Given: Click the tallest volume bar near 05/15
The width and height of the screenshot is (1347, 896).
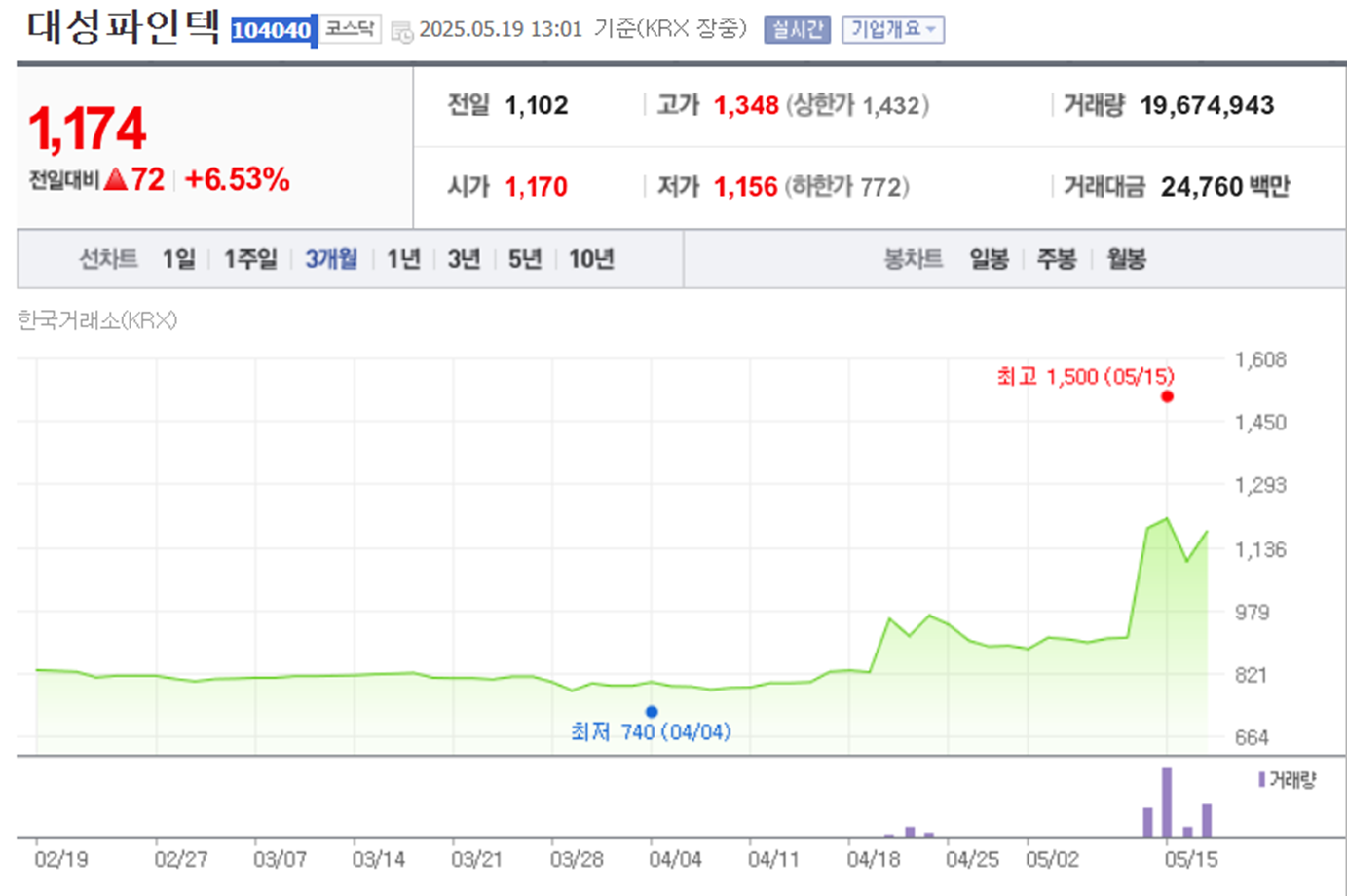Looking at the screenshot, I should 1167,803.
